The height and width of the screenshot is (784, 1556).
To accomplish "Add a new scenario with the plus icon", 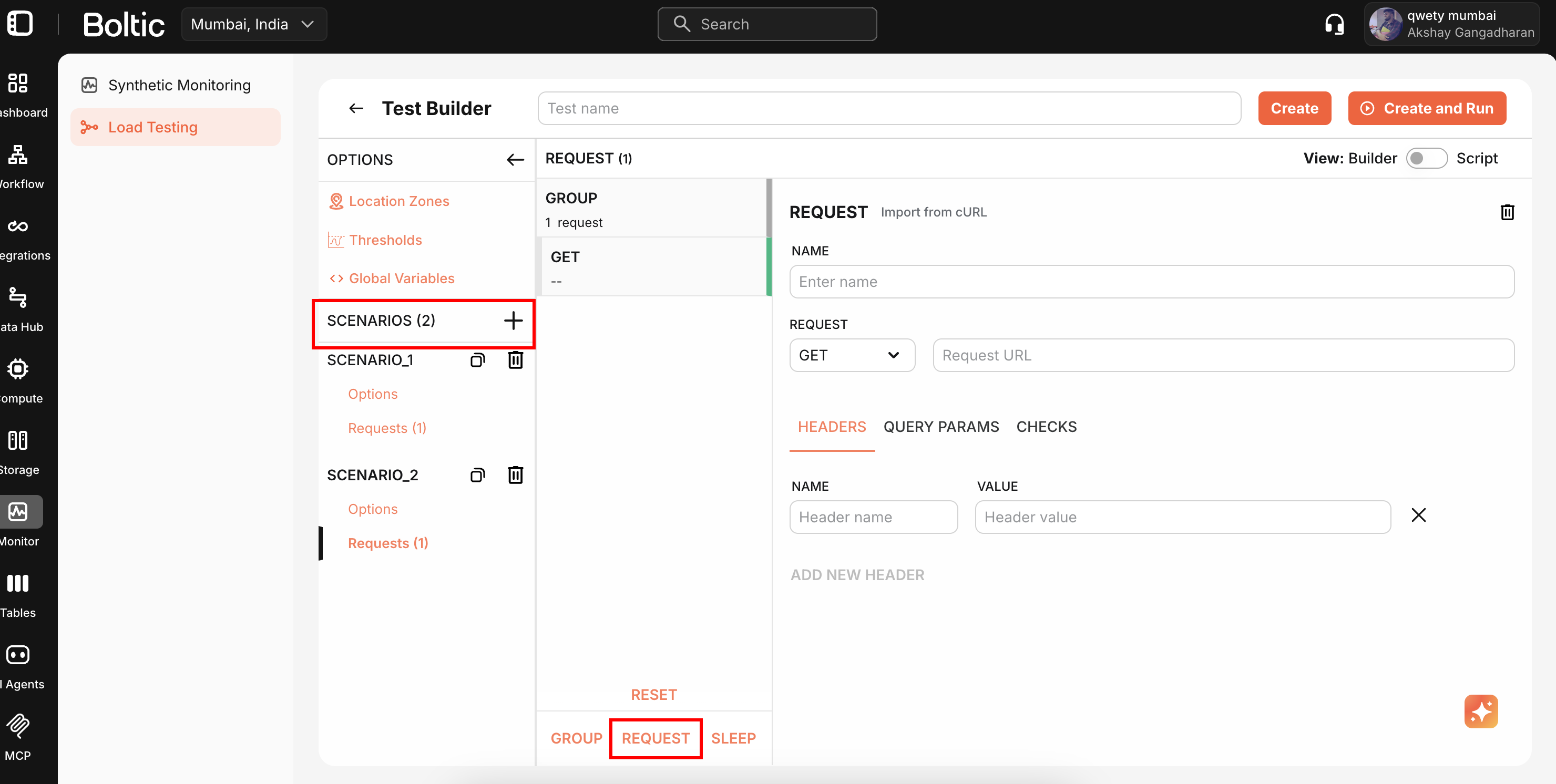I will [x=513, y=320].
